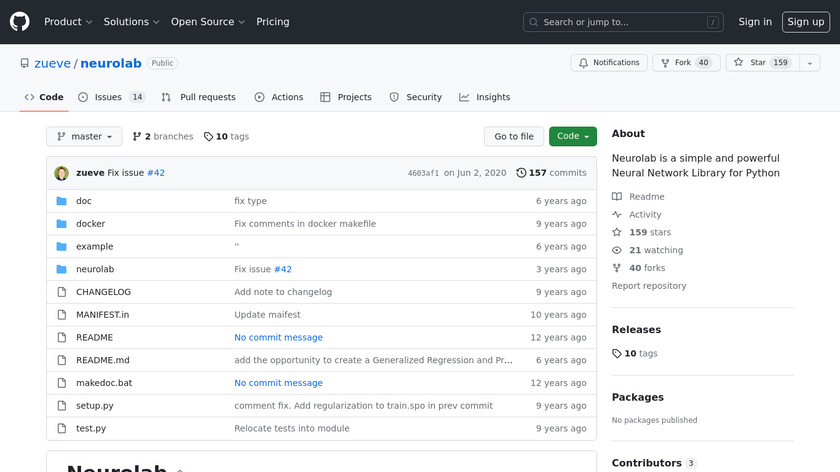The image size is (840, 472).
Task: Click the Sign up button
Action: click(806, 22)
